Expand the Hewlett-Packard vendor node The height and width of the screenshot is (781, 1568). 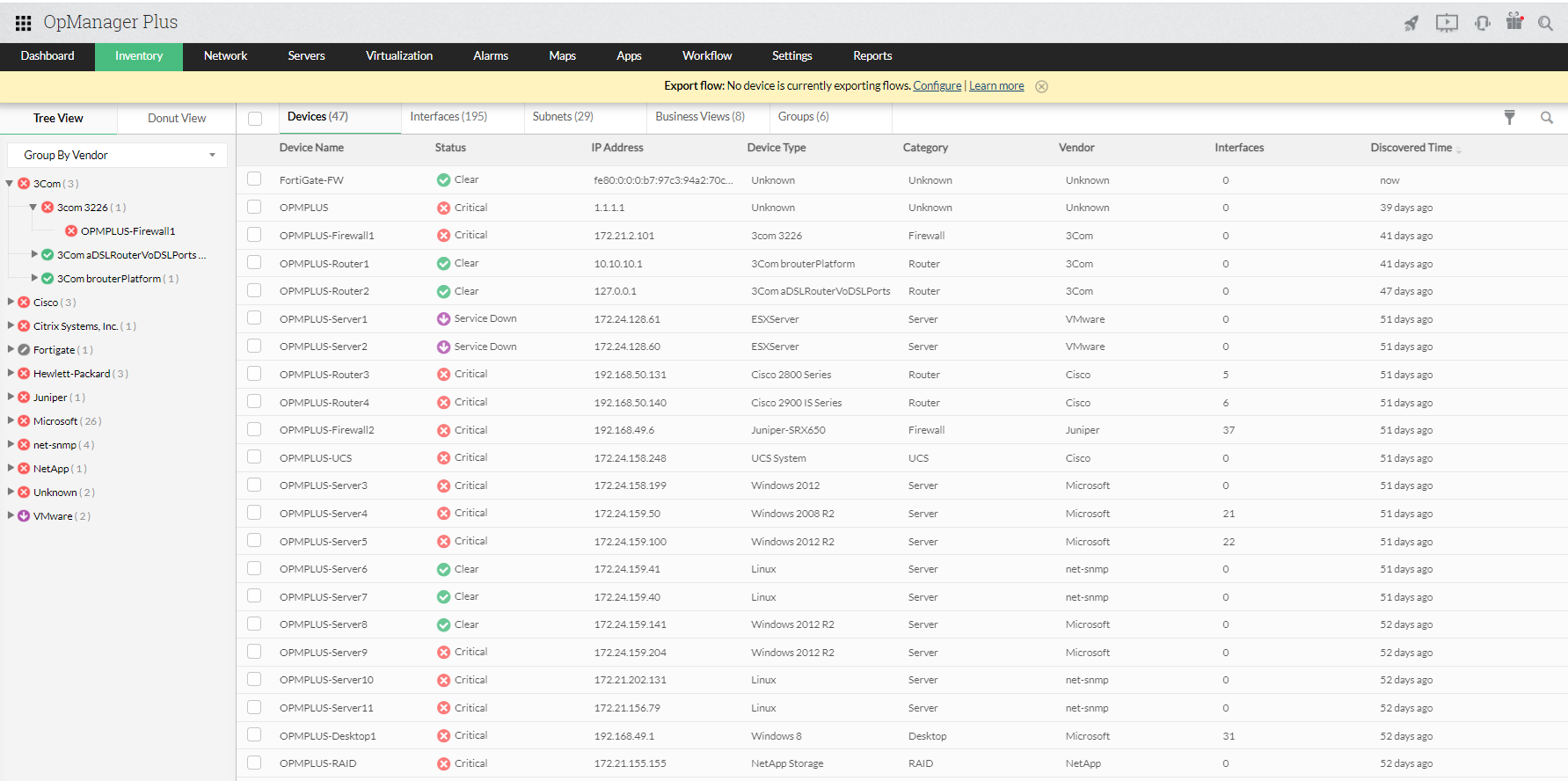11,373
